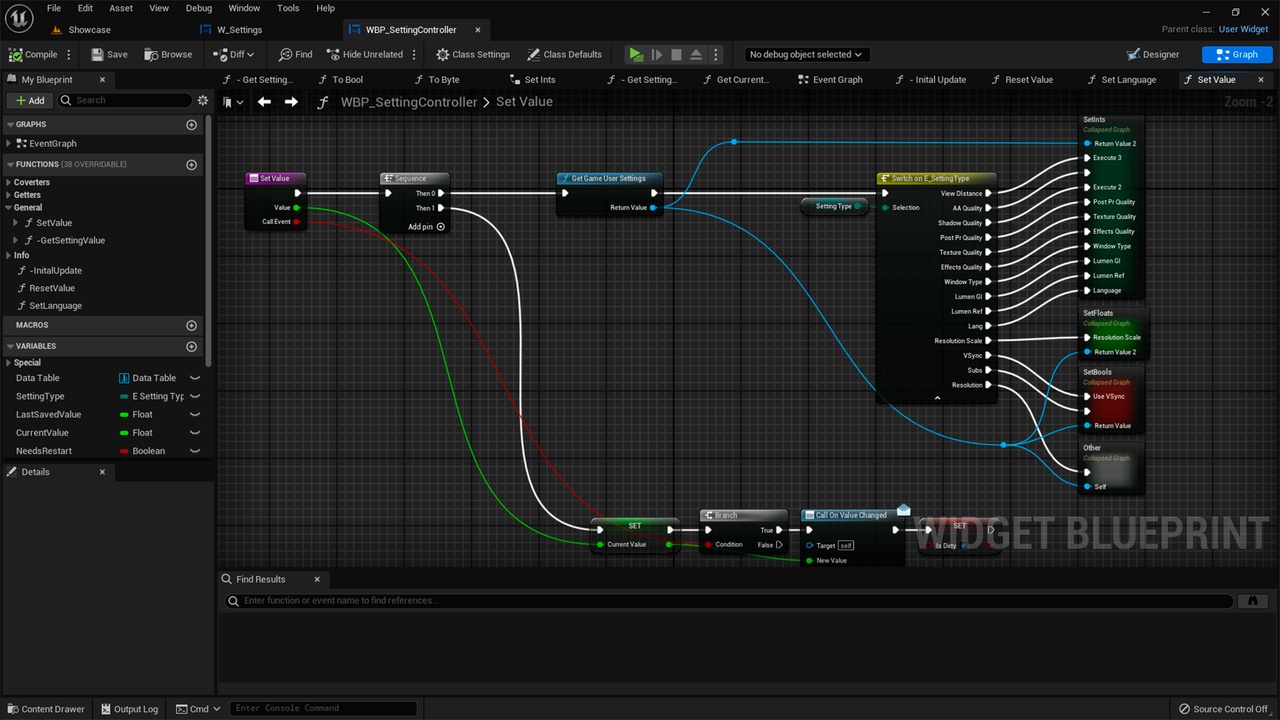Open the Tools menu

click(x=288, y=8)
